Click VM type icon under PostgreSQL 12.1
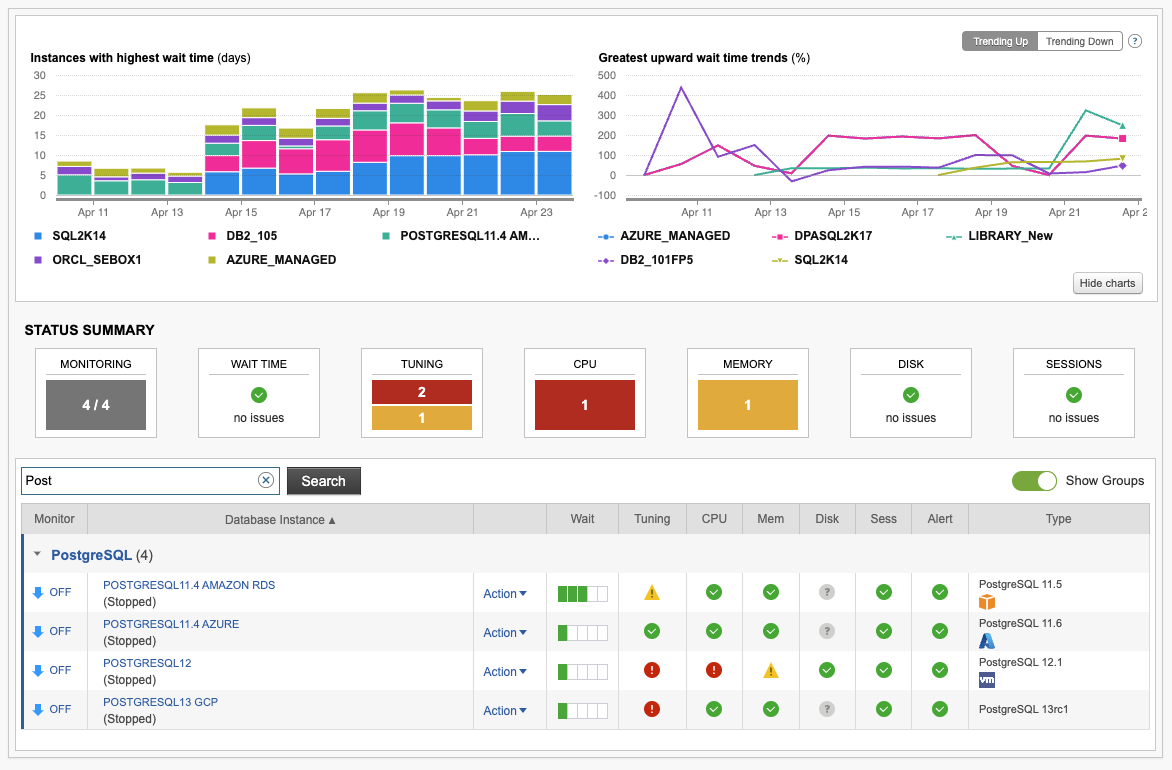The height and width of the screenshot is (770, 1172). [x=987, y=680]
